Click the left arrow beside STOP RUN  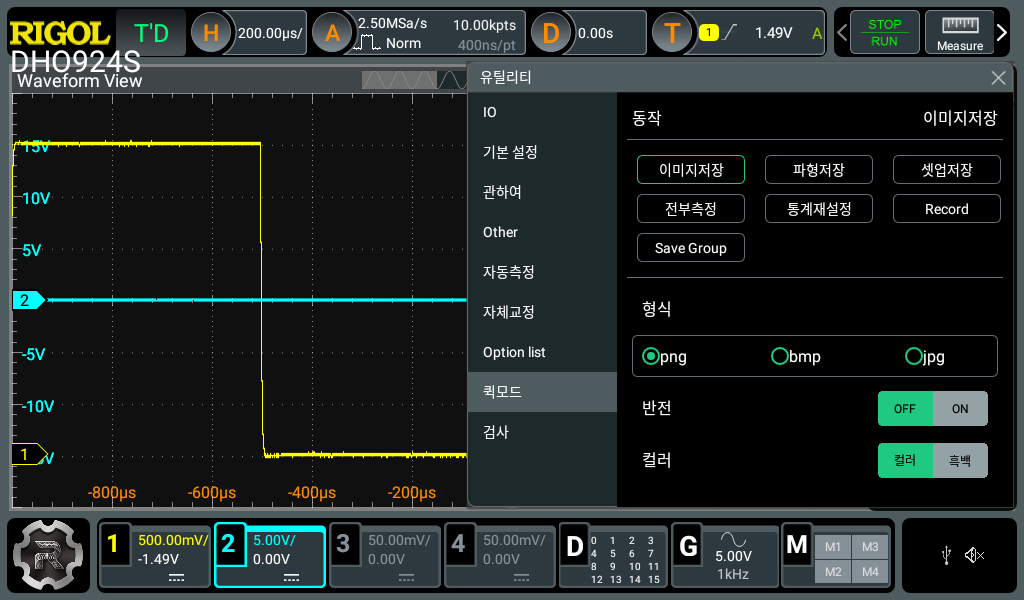(x=842, y=32)
